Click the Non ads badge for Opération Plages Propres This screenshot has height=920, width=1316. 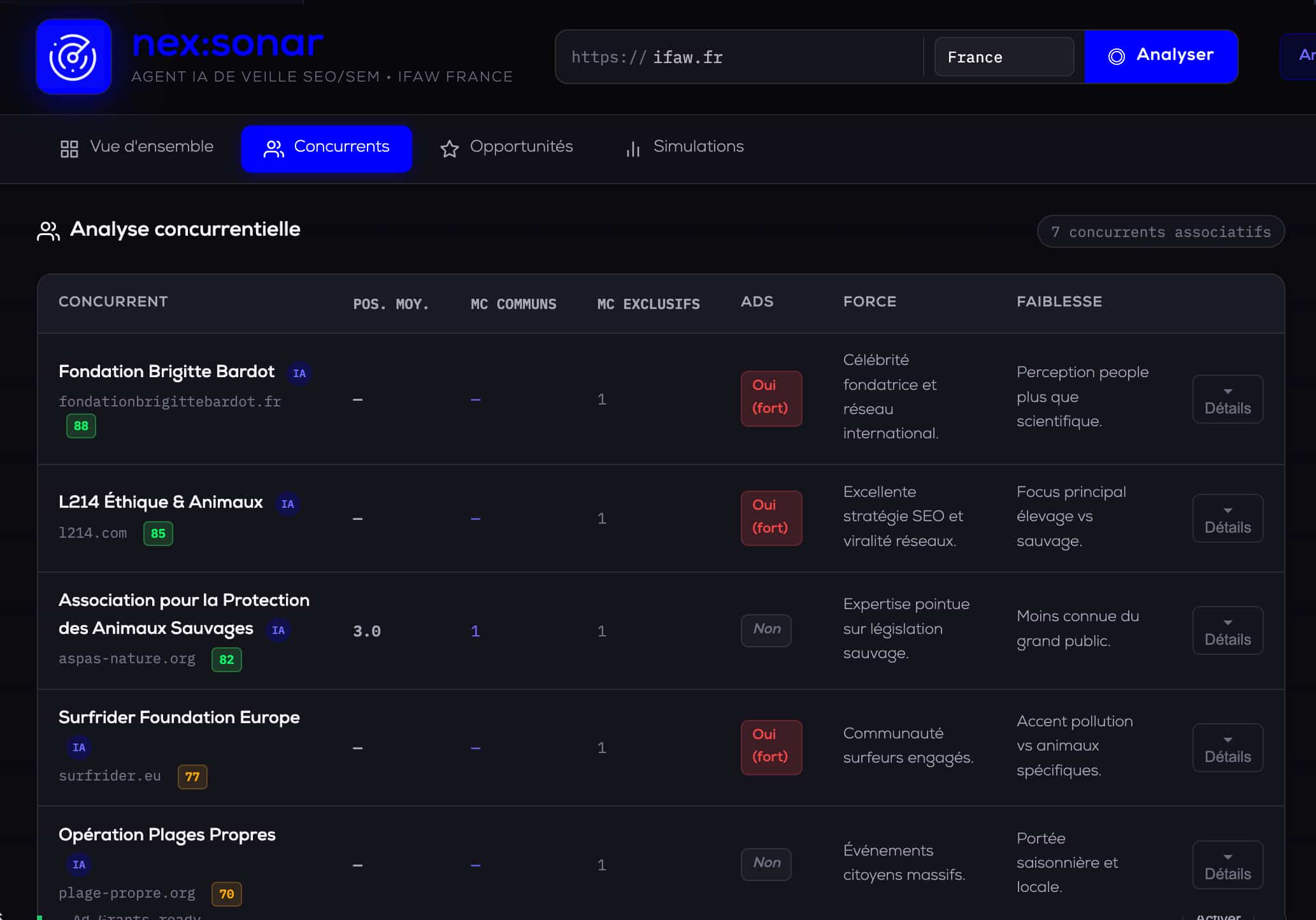766,864
